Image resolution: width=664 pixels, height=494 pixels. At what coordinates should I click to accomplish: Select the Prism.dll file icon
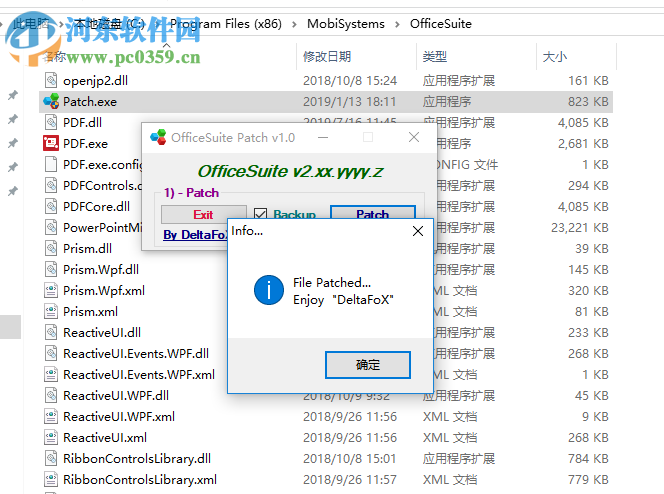pos(51,248)
